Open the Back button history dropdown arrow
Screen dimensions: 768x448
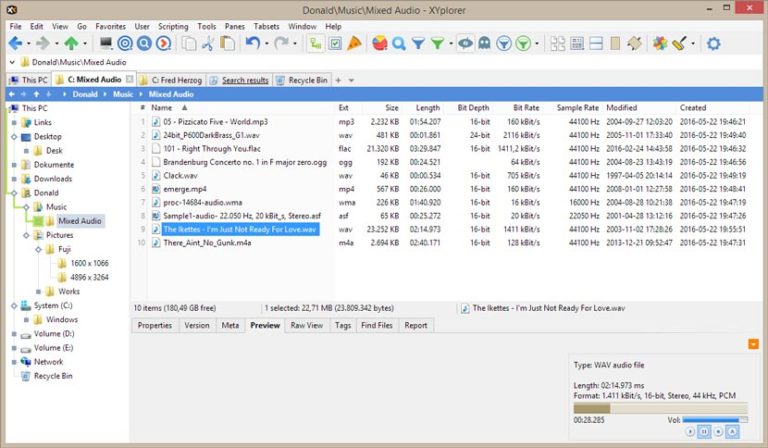28,44
